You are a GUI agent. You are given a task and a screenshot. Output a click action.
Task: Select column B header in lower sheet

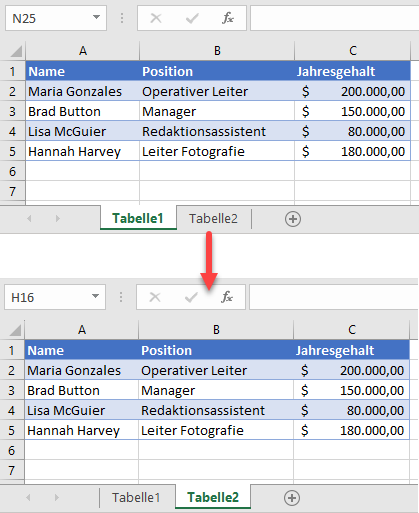click(216, 330)
